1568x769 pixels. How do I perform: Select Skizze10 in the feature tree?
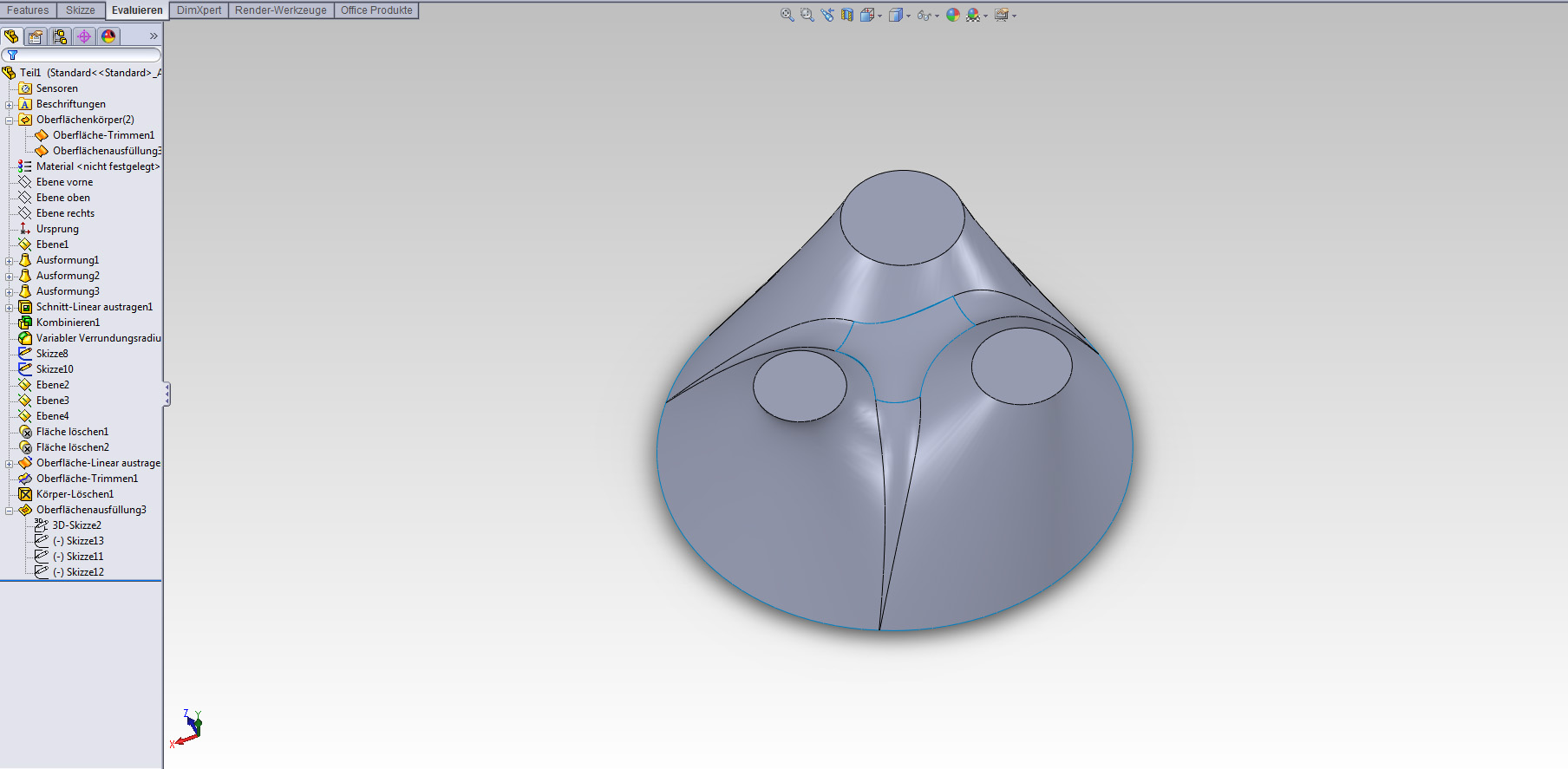click(x=55, y=369)
